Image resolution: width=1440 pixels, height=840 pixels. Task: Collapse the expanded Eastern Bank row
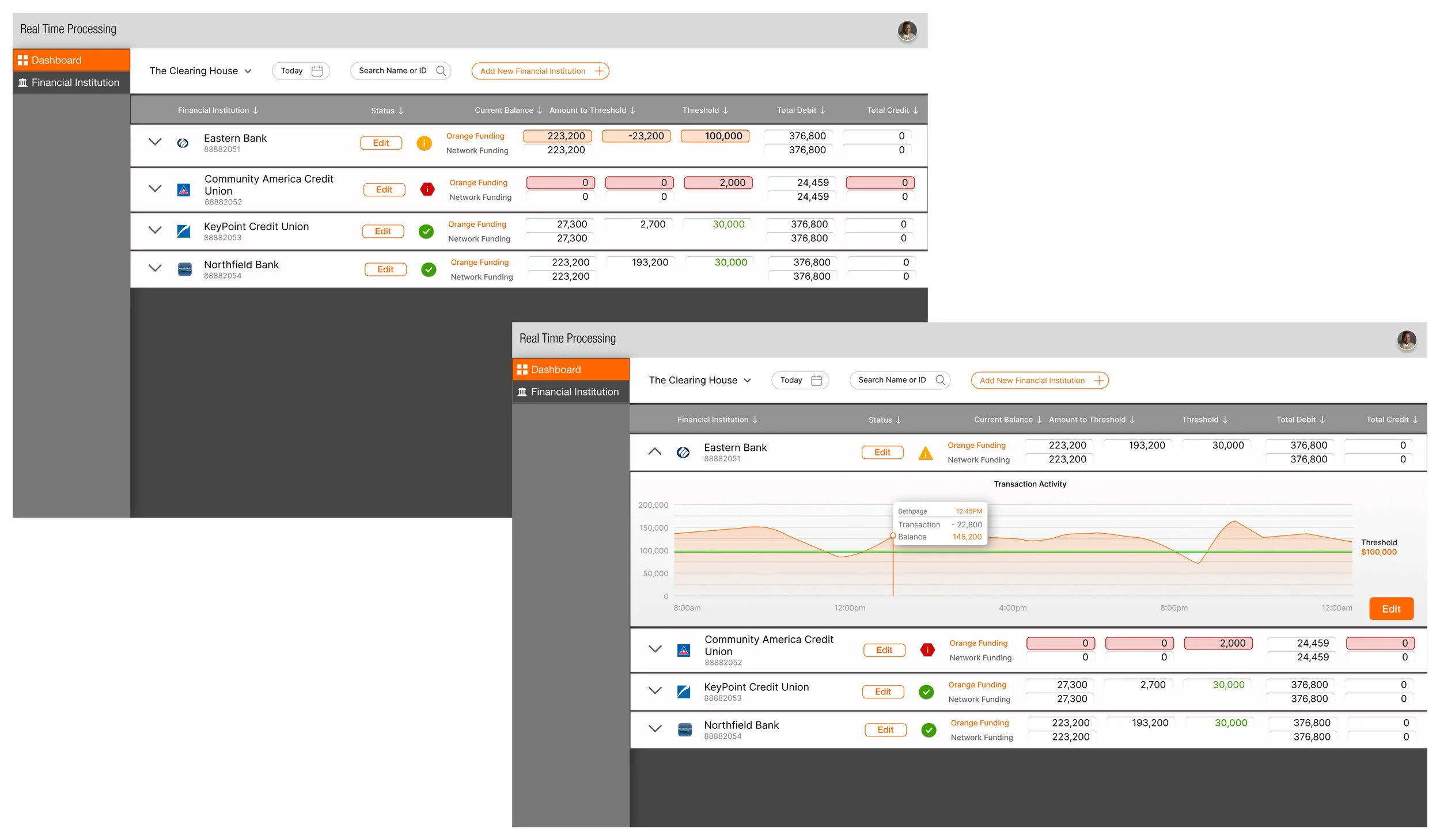tap(654, 452)
